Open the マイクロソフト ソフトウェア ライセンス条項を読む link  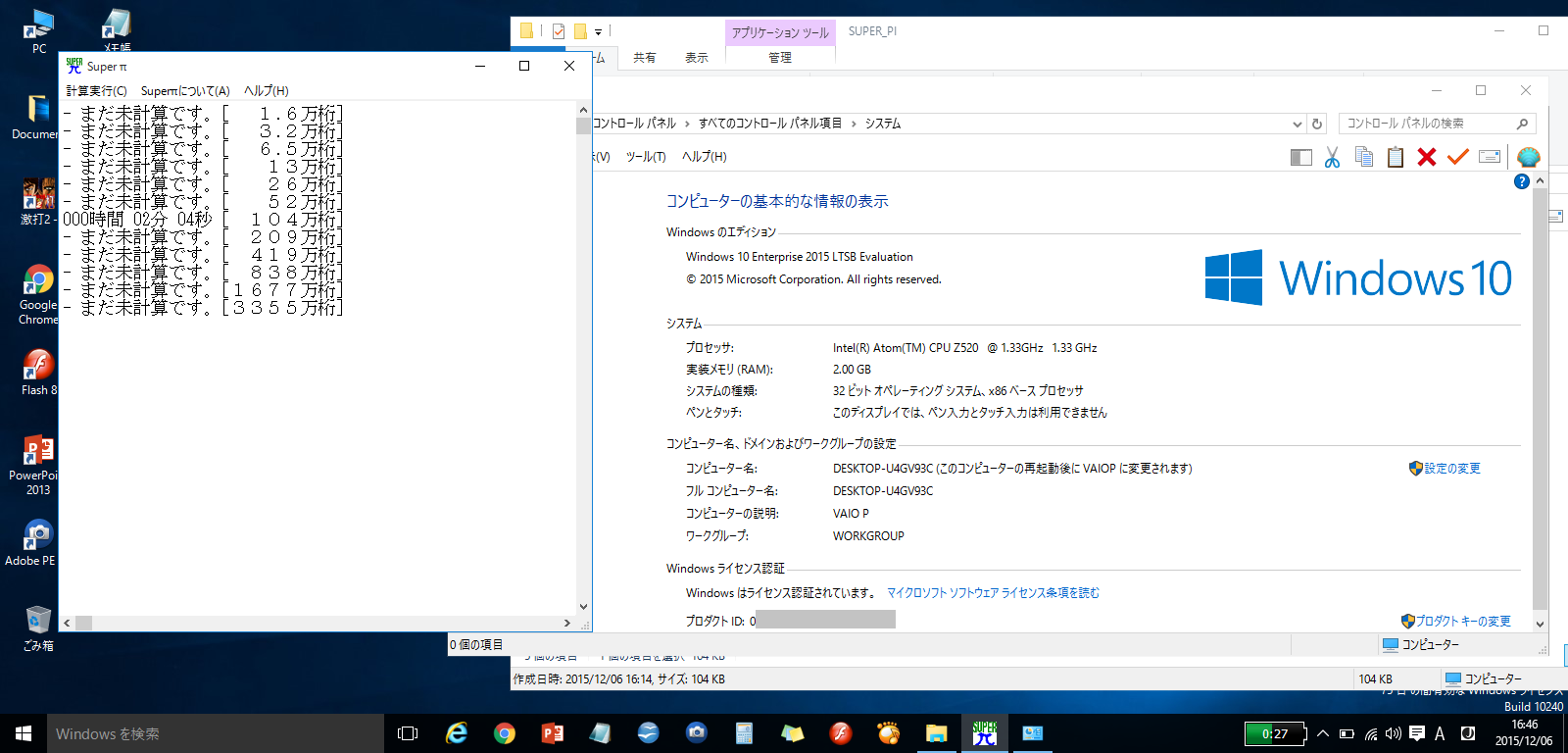[x=994, y=593]
